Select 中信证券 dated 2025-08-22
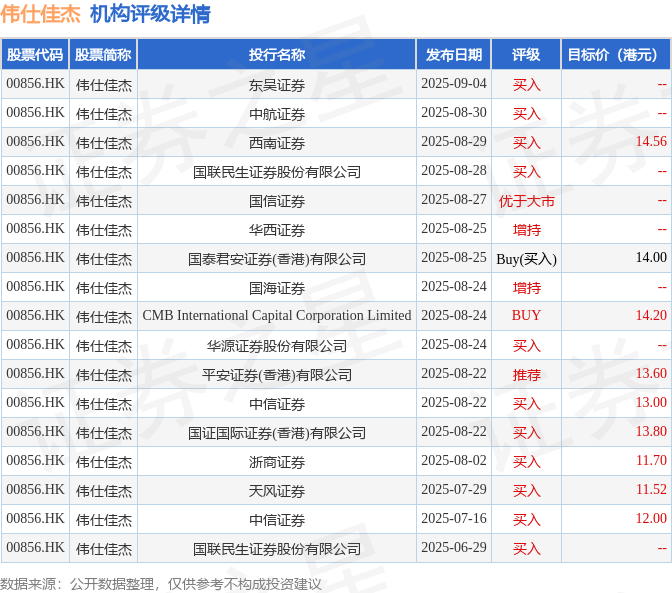Image resolution: width=672 pixels, height=593 pixels. point(277,404)
